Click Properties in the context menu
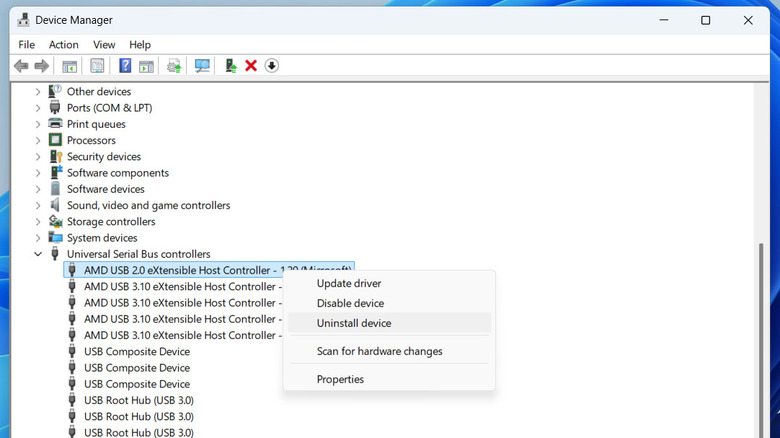 click(340, 379)
